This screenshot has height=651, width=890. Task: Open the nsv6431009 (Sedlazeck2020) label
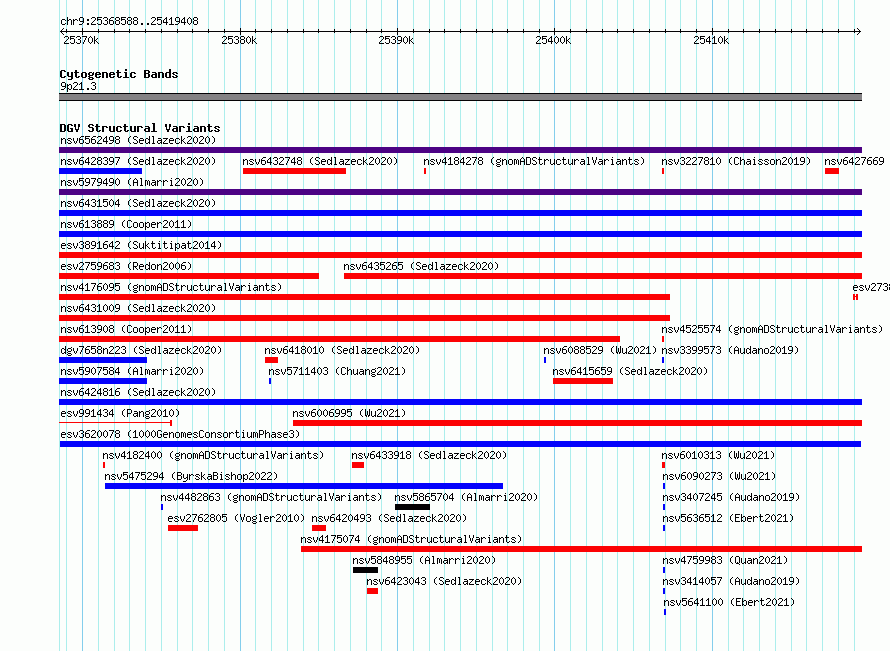[x=138, y=308]
